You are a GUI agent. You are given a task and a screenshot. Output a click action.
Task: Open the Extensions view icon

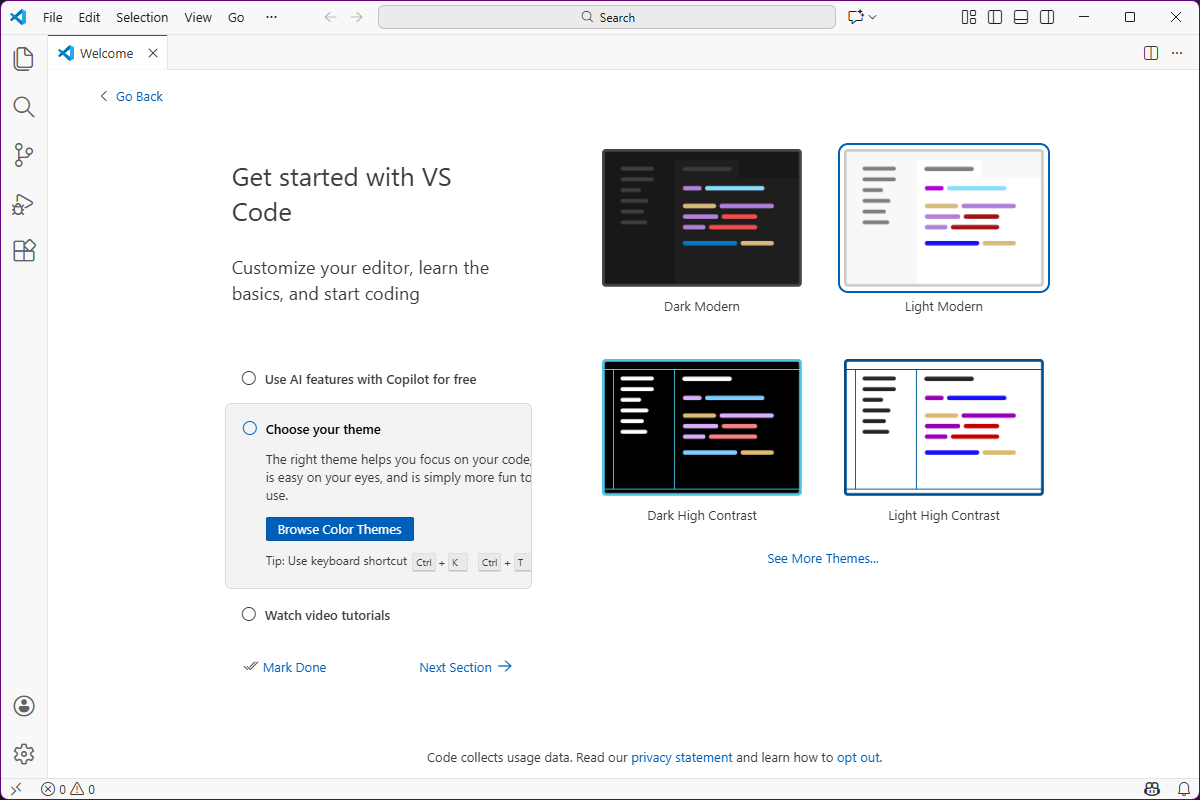pyautogui.click(x=24, y=251)
